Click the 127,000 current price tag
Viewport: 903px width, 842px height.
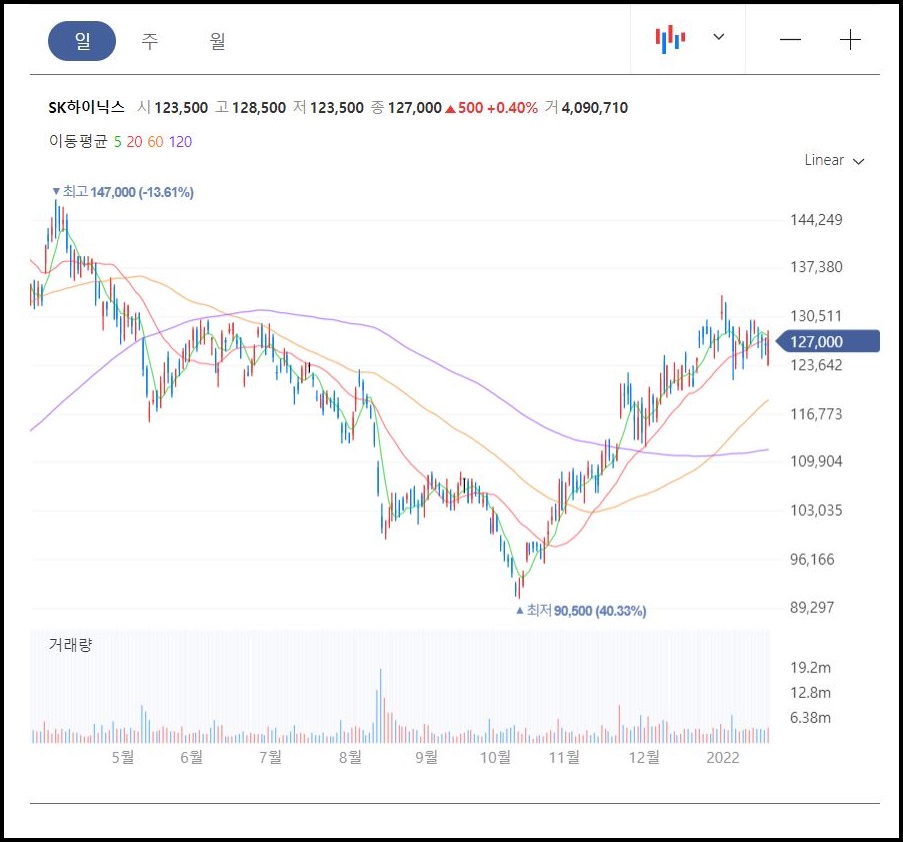coord(828,342)
